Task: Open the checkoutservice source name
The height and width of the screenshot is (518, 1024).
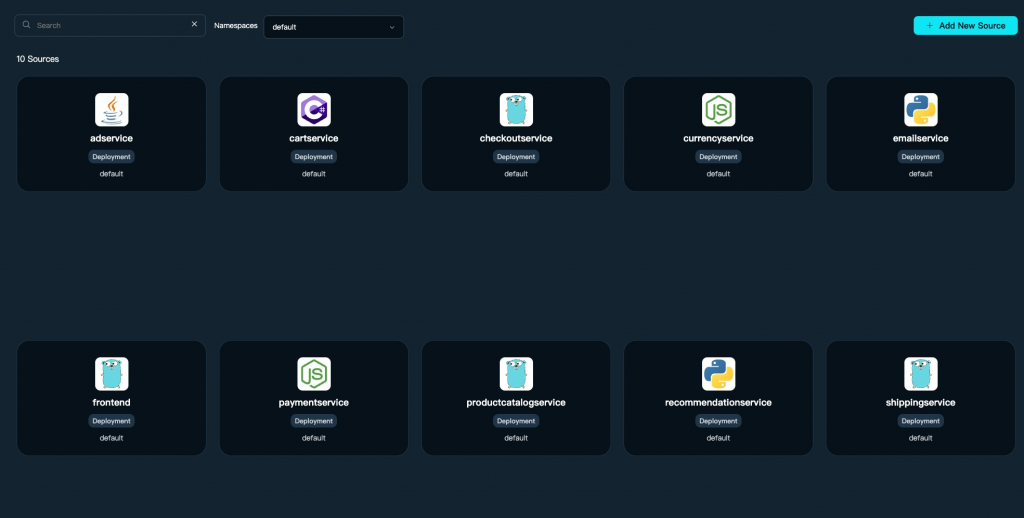Action: tap(516, 138)
